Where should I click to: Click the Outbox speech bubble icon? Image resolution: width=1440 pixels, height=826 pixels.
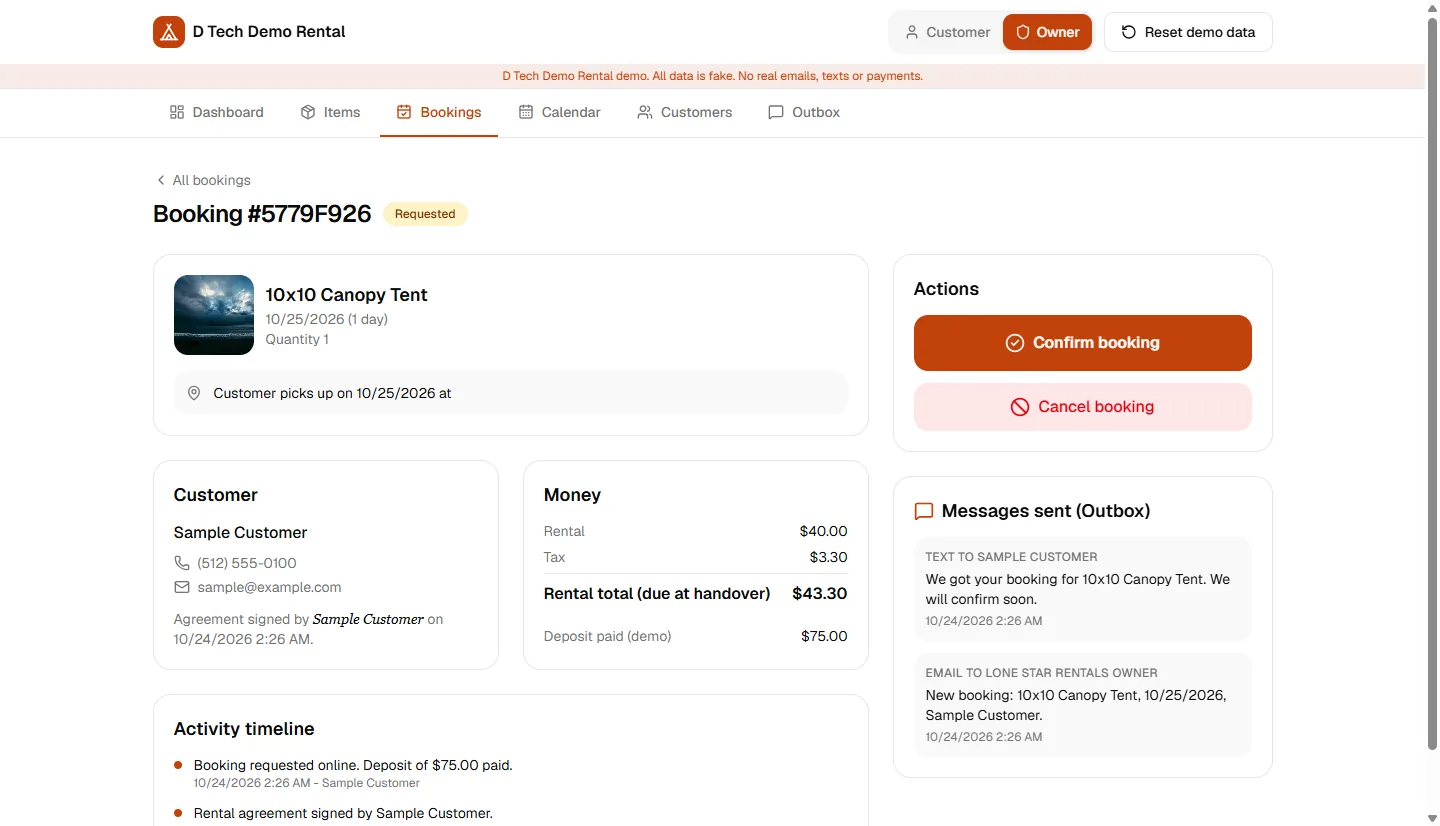pos(776,112)
